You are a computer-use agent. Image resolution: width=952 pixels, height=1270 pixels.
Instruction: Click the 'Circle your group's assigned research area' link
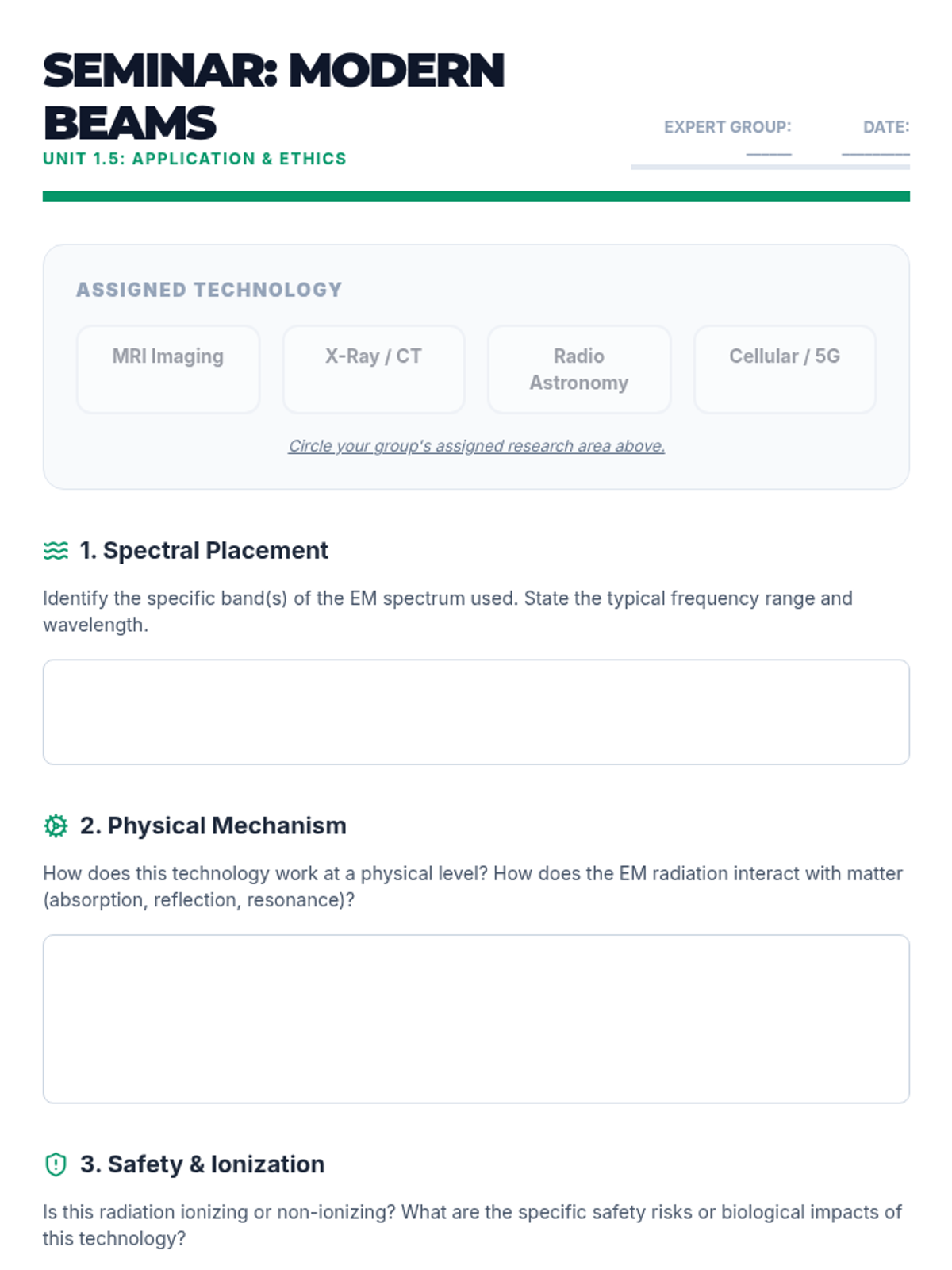pyautogui.click(x=476, y=446)
